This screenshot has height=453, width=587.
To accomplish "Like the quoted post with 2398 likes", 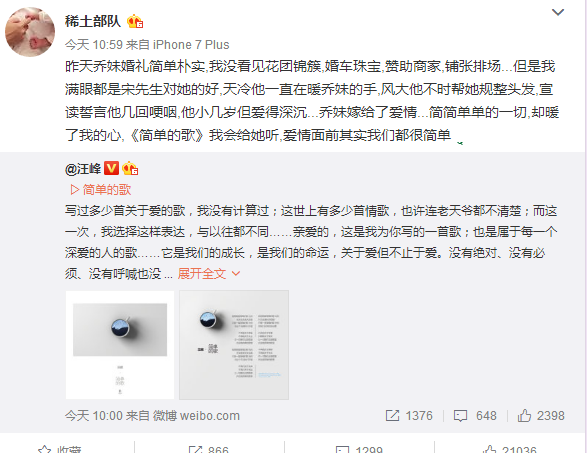I will coord(541,416).
